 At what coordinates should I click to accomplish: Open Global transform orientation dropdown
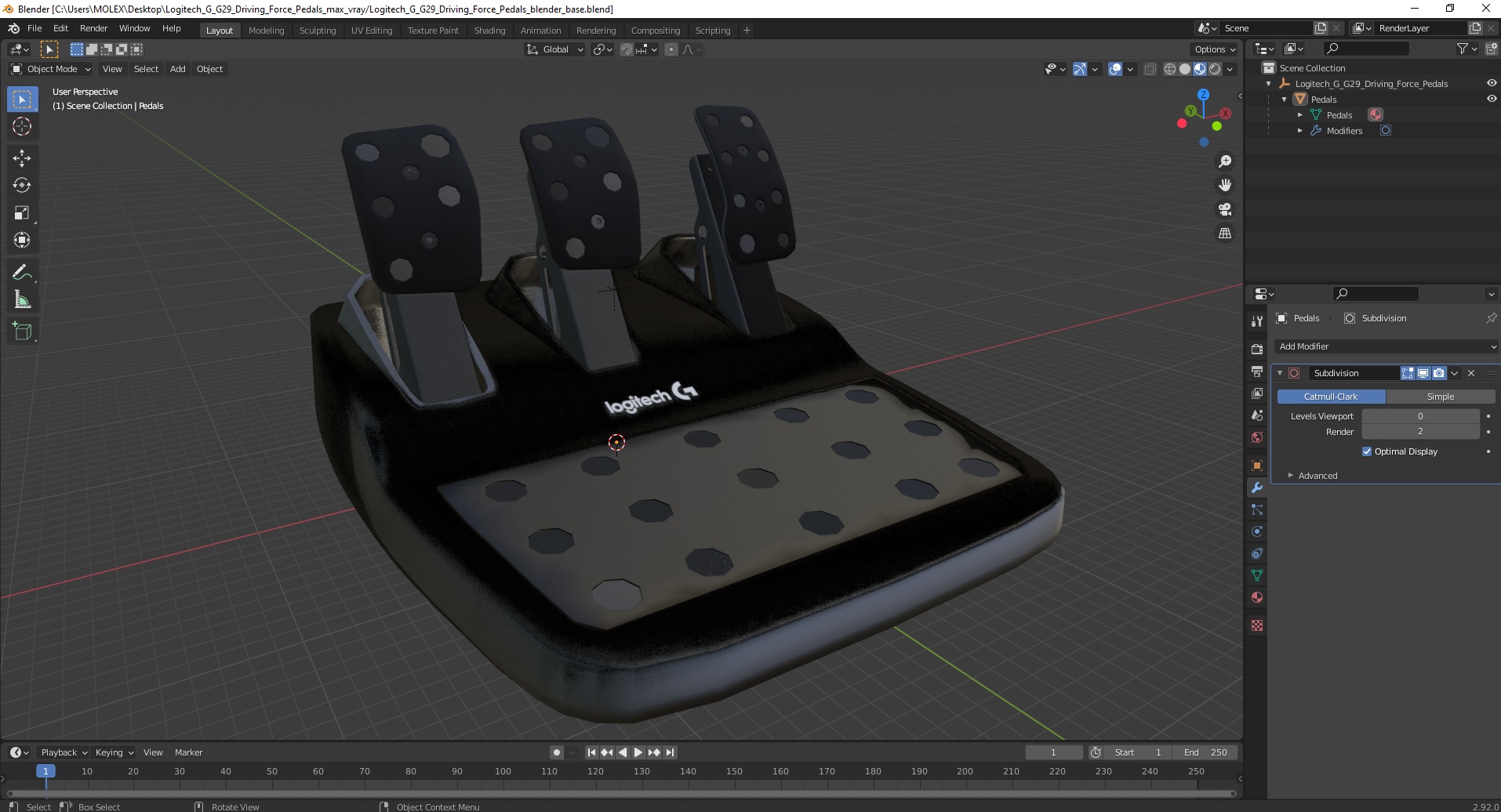click(x=555, y=49)
